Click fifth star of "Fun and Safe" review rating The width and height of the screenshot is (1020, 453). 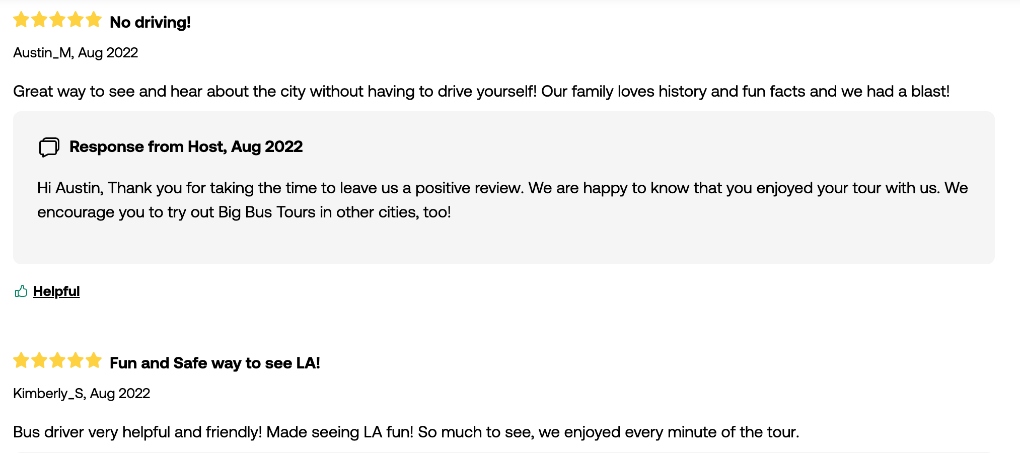click(94, 361)
